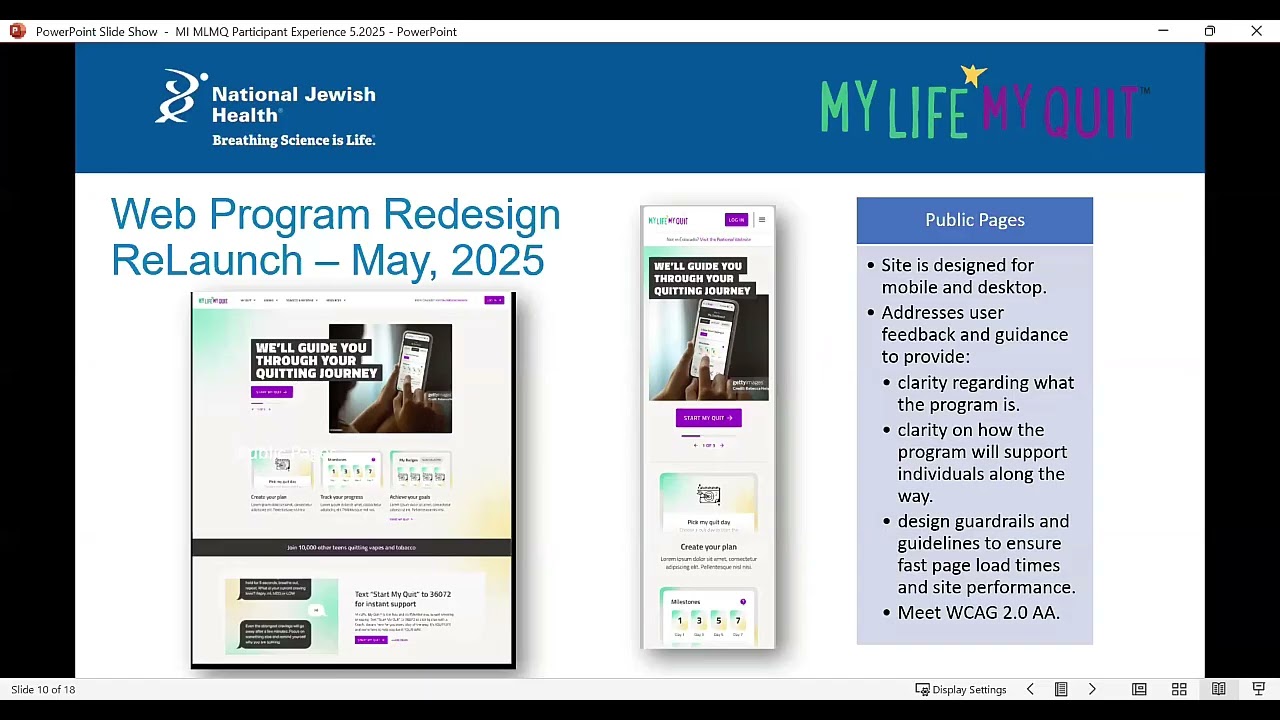This screenshot has width=1280, height=720.
Task: Click the National Jewish Health logo
Action: [265, 108]
